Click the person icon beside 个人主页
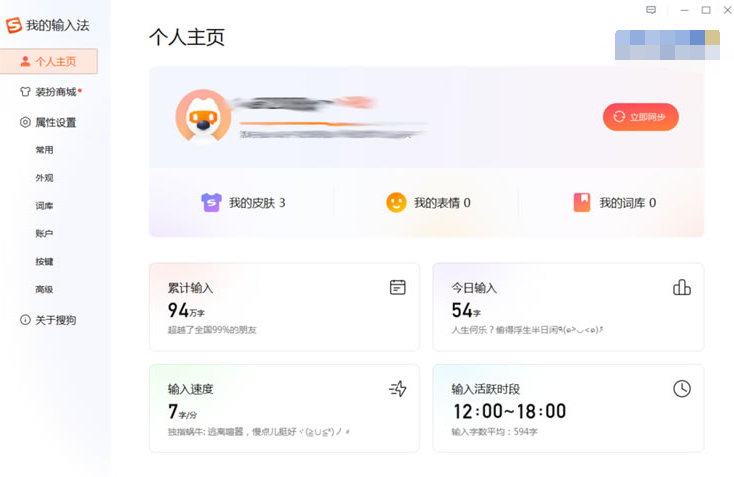The image size is (734, 477). click(25, 61)
